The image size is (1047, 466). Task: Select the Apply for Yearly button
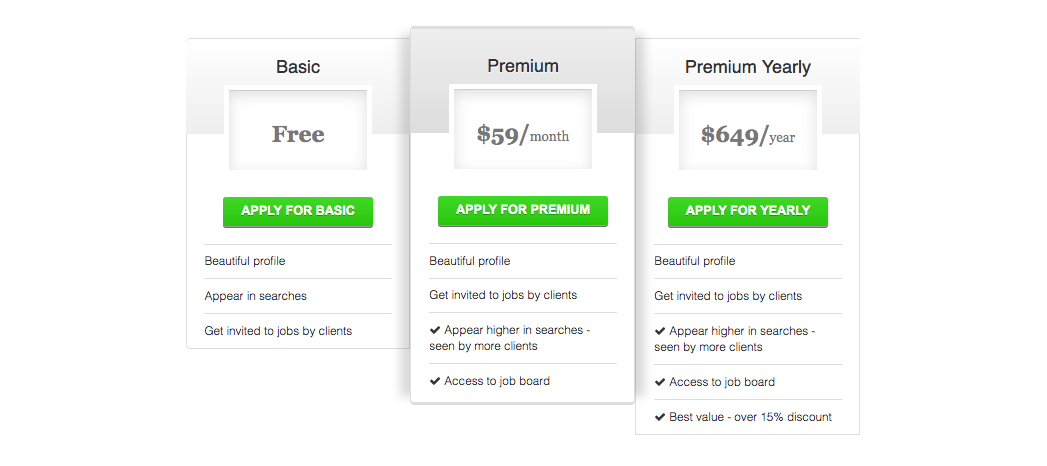[747, 211]
